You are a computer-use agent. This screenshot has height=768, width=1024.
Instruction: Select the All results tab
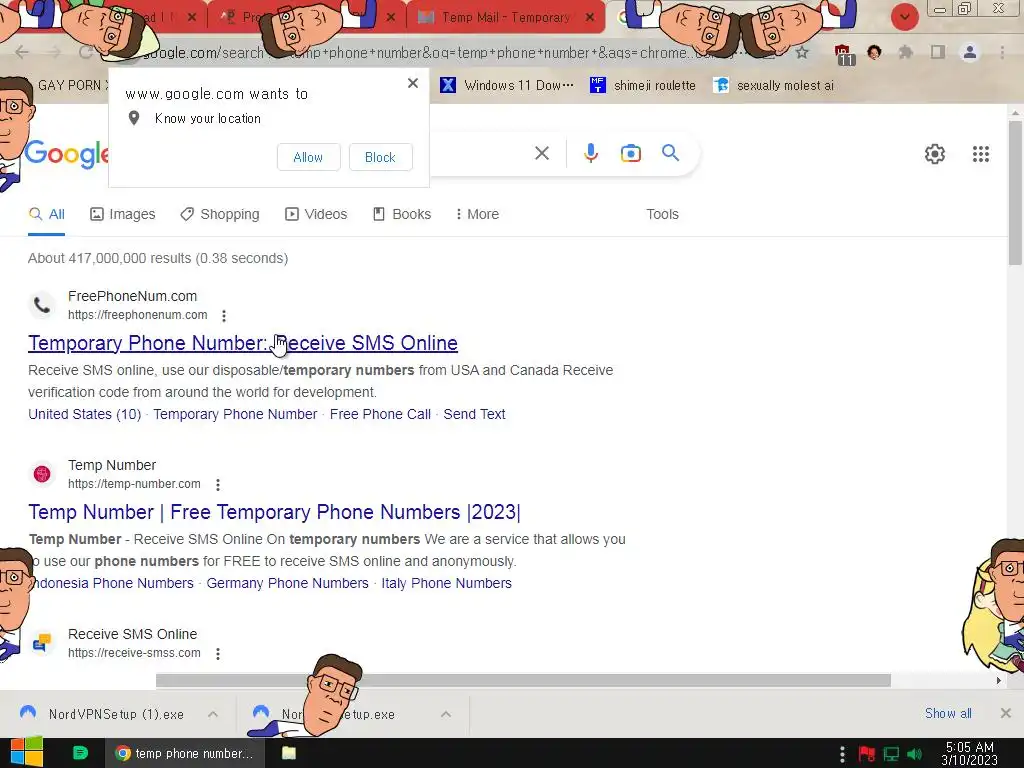[x=46, y=214]
